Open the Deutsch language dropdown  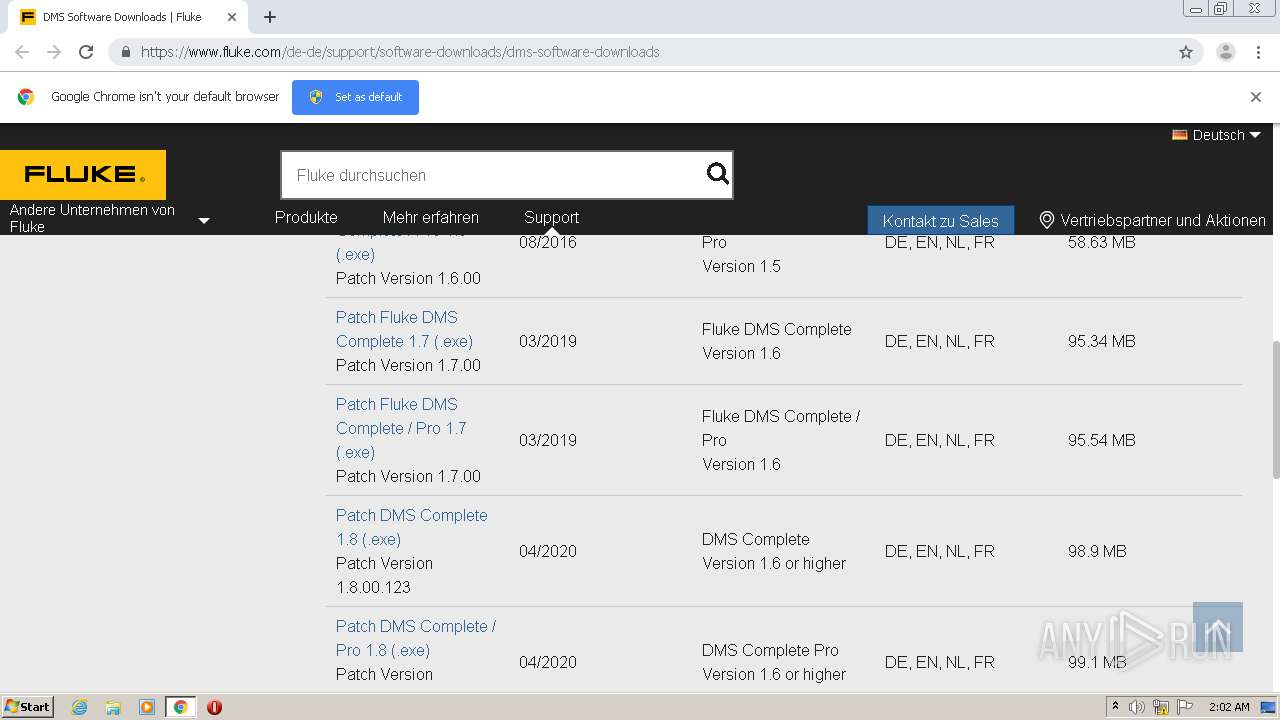(1217, 135)
